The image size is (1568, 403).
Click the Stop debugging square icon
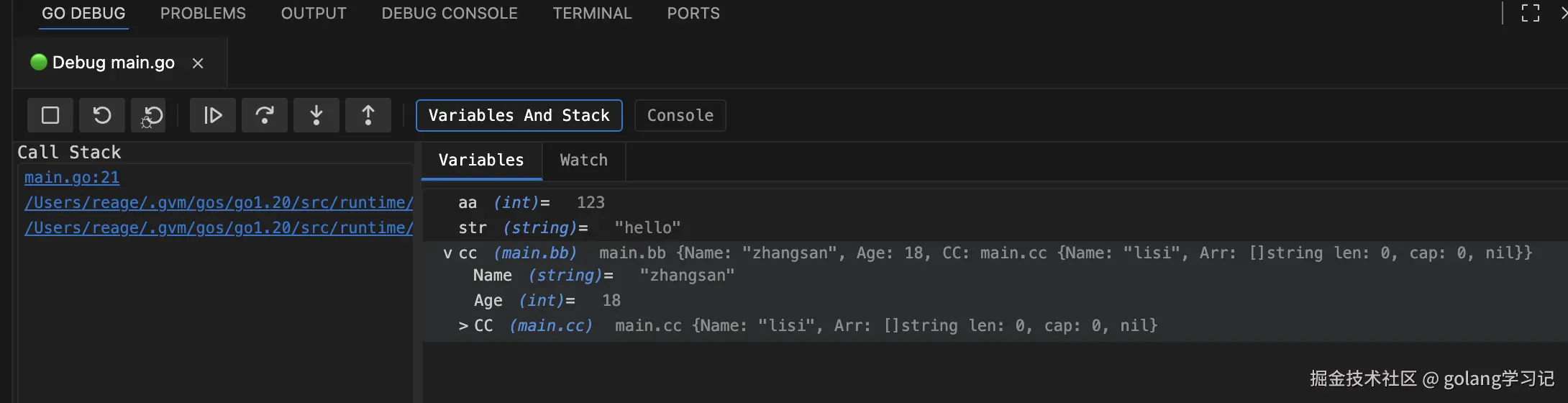point(50,115)
